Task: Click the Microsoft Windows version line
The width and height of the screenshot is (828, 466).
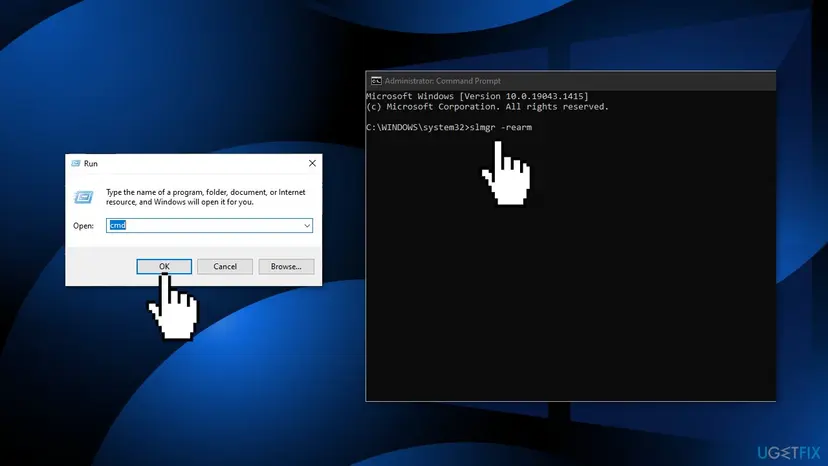Action: click(477, 96)
